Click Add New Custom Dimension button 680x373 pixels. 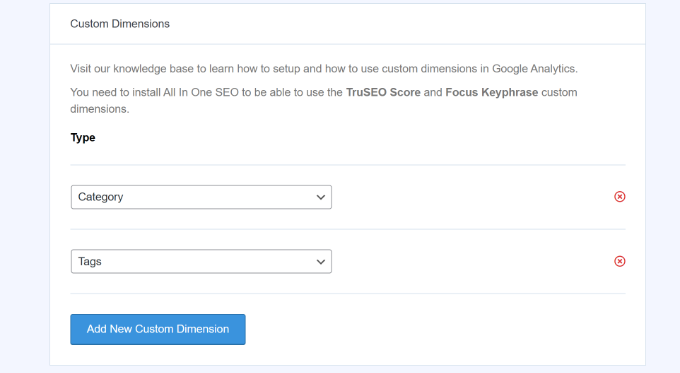pyautogui.click(x=158, y=329)
